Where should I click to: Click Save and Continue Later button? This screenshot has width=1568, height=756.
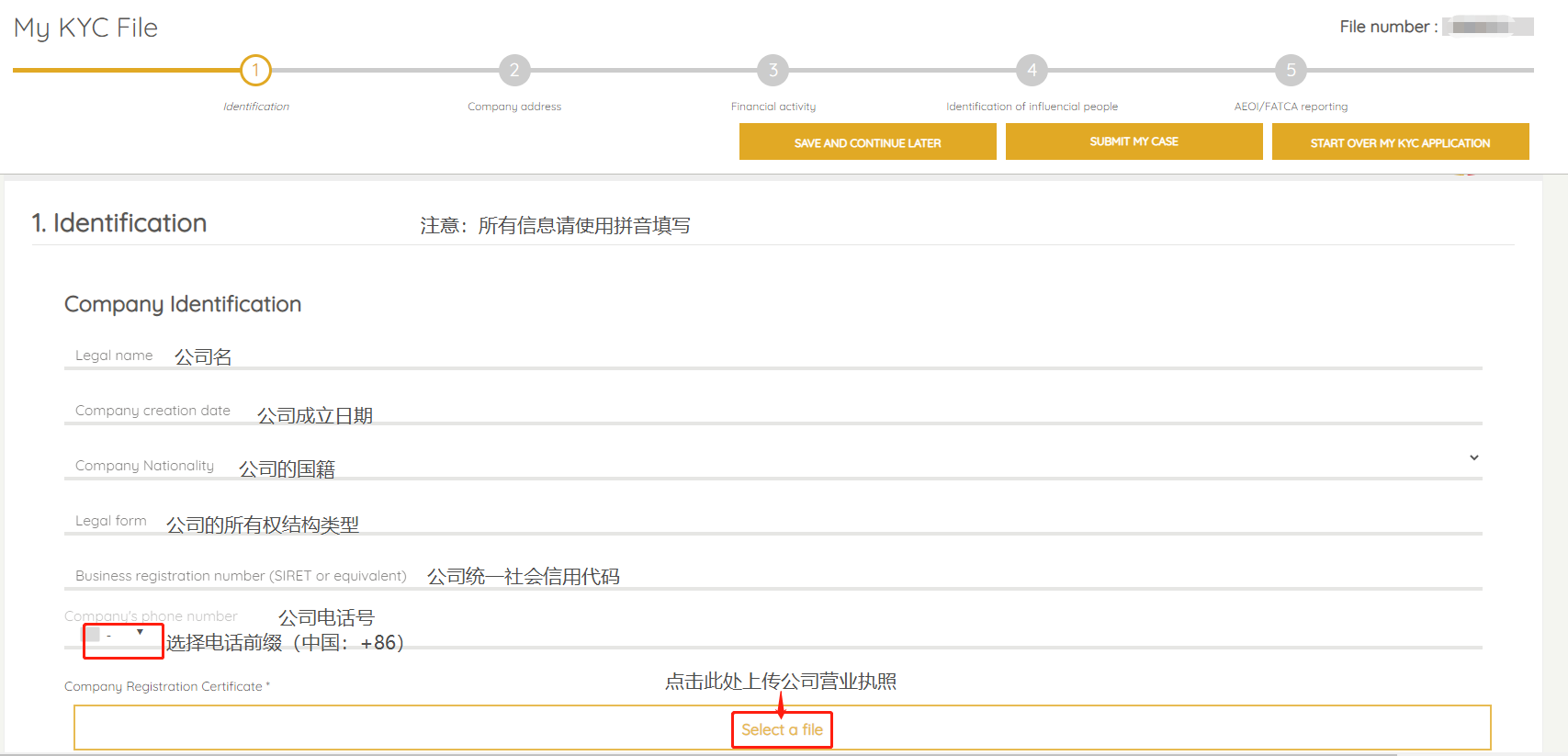point(867,142)
